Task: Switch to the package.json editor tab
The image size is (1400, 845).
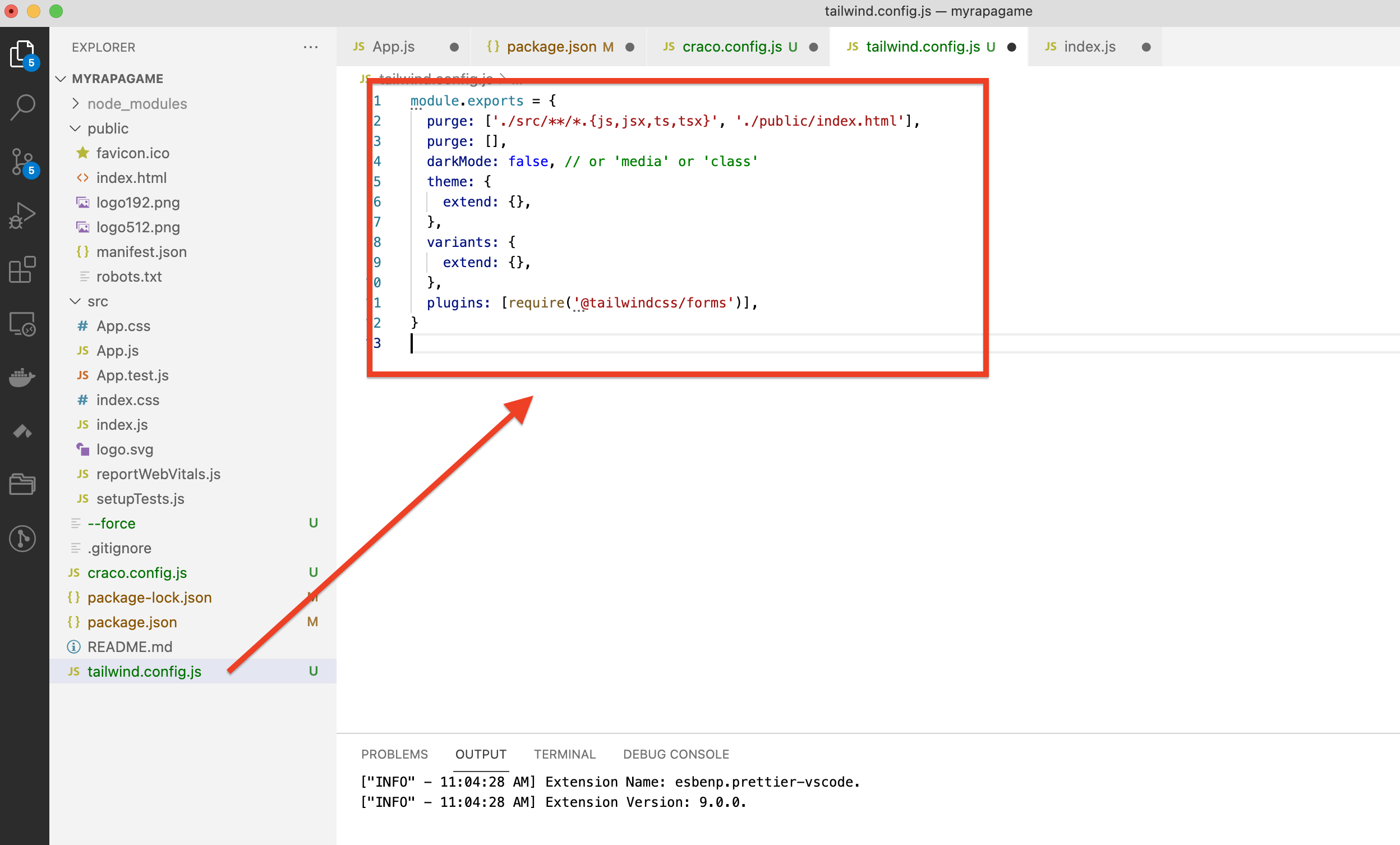Action: [x=551, y=47]
